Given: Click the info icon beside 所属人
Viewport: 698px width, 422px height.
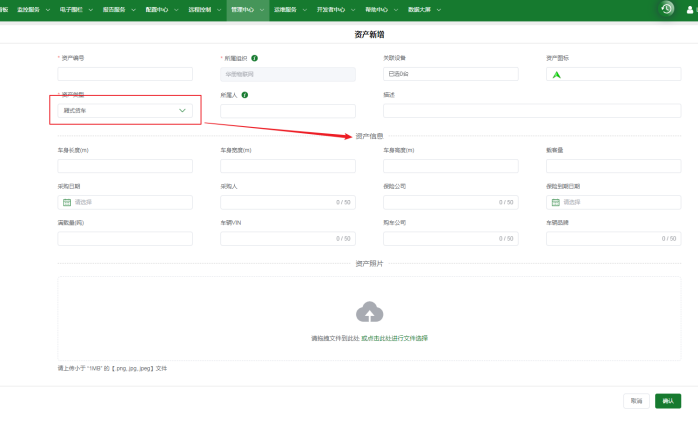Looking at the screenshot, I should coord(245,95).
